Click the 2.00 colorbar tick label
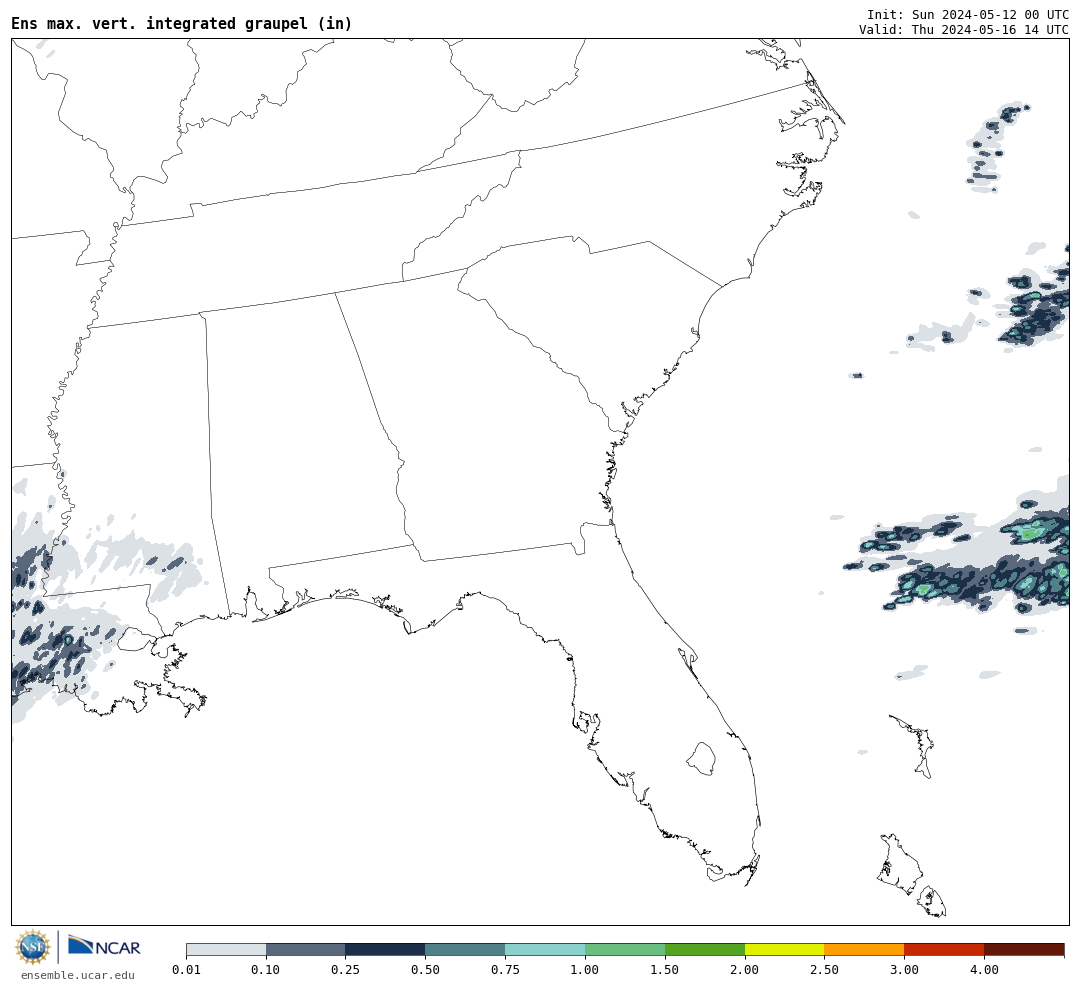The width and height of the screenshot is (1080, 988). 745,969
